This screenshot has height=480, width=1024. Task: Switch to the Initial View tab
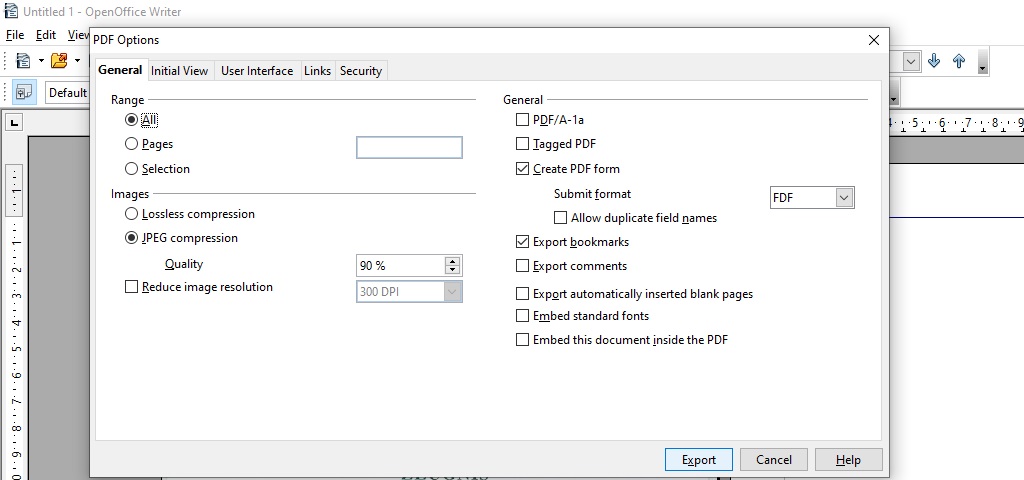(179, 71)
